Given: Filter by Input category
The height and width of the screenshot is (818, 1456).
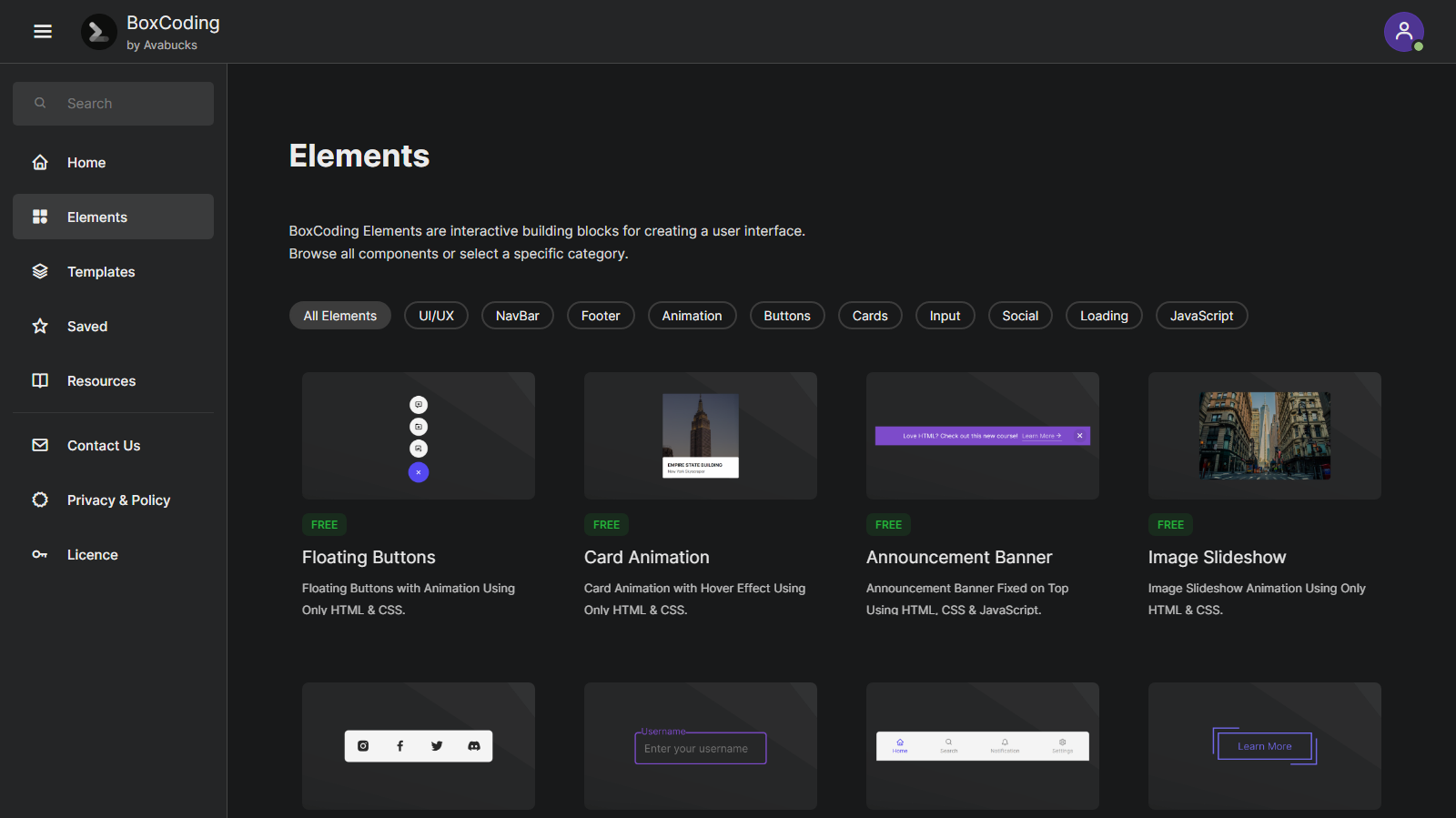Looking at the screenshot, I should [x=945, y=316].
